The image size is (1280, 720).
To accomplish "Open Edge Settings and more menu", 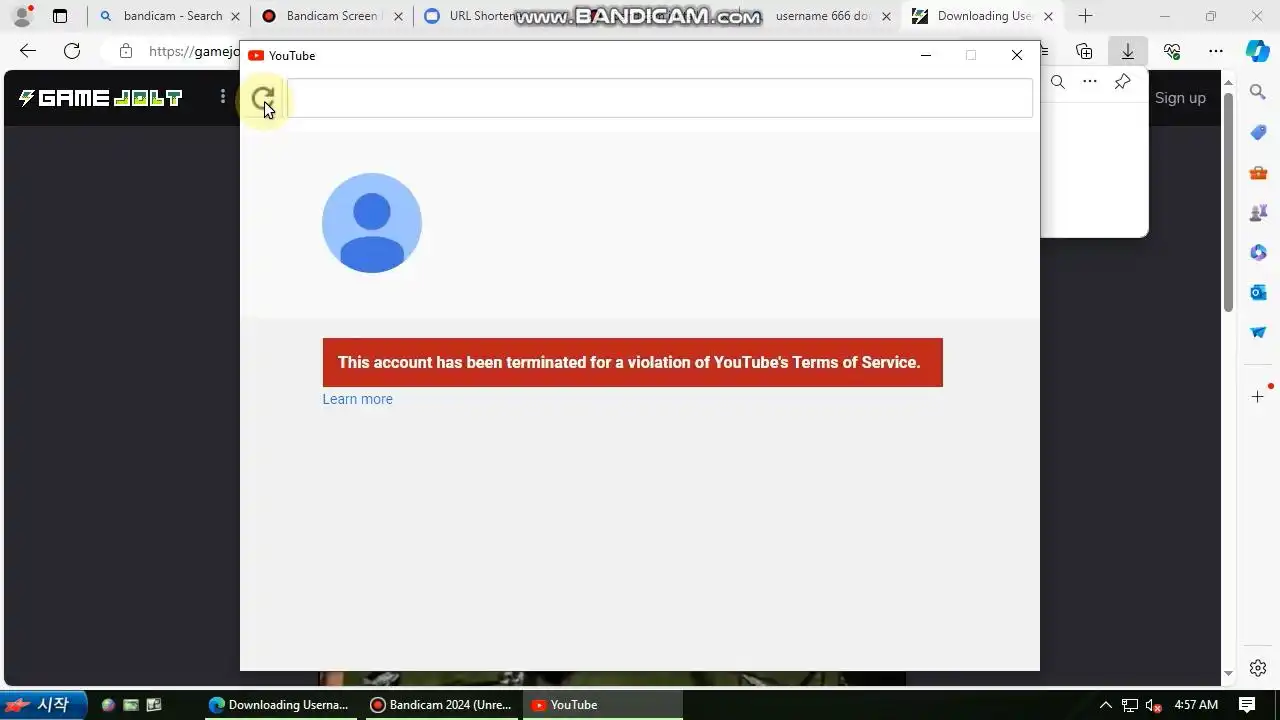I will [1216, 51].
